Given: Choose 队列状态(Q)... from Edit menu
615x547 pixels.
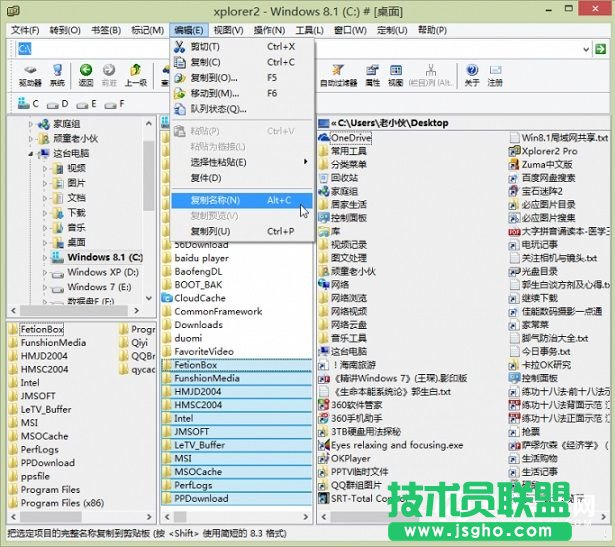Looking at the screenshot, I should point(242,109).
